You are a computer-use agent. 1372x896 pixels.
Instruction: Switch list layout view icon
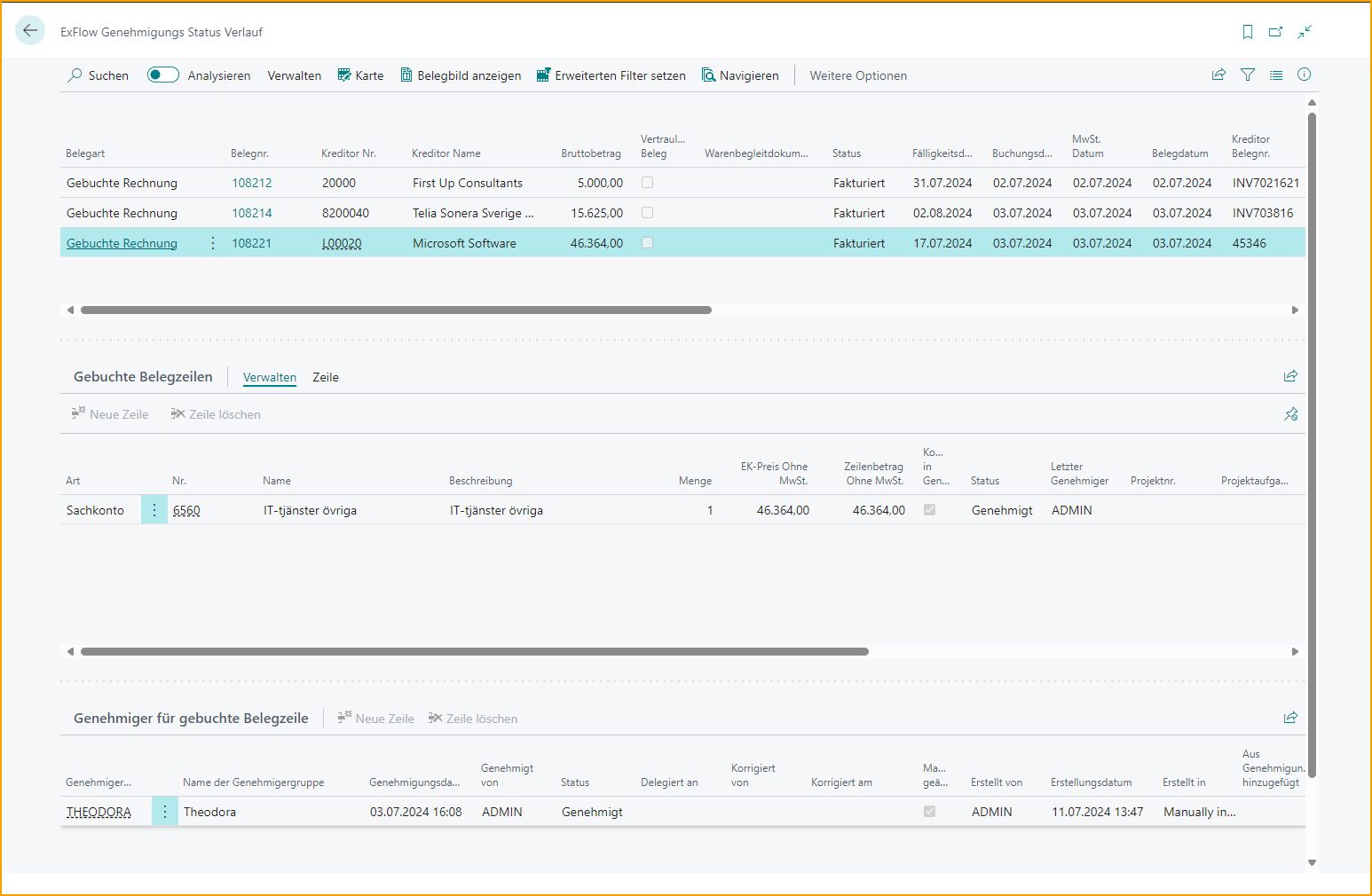(1276, 75)
